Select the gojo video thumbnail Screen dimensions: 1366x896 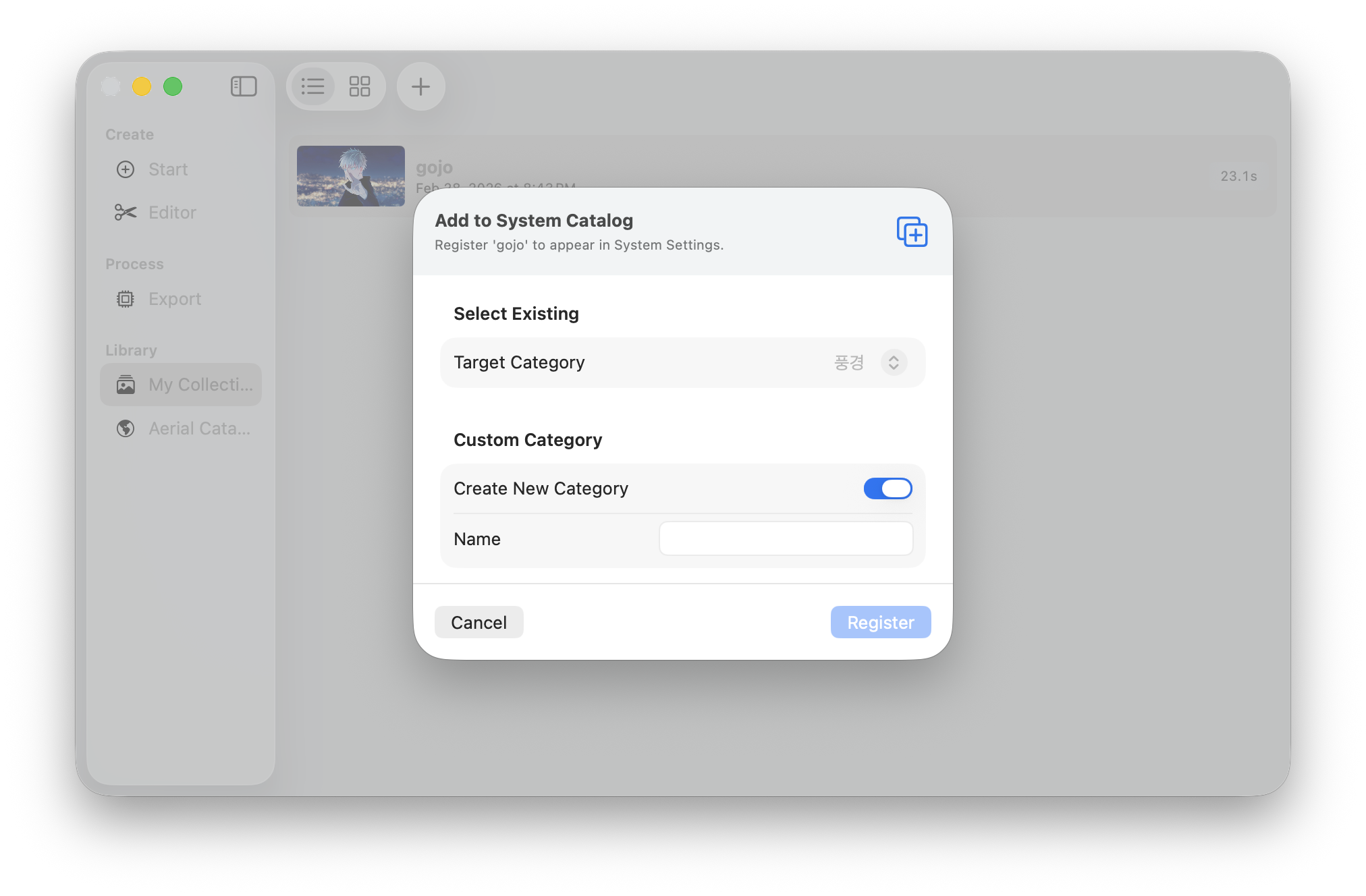351,176
